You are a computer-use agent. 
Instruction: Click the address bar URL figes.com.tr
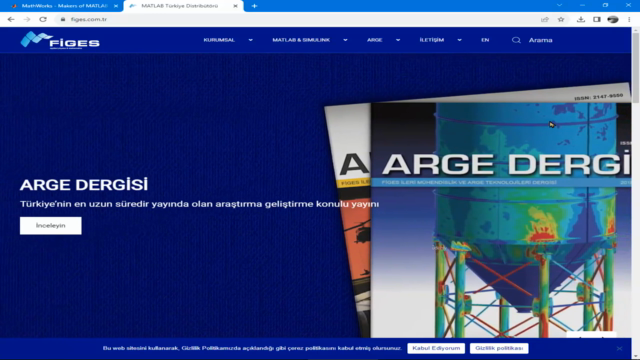pyautogui.click(x=89, y=19)
